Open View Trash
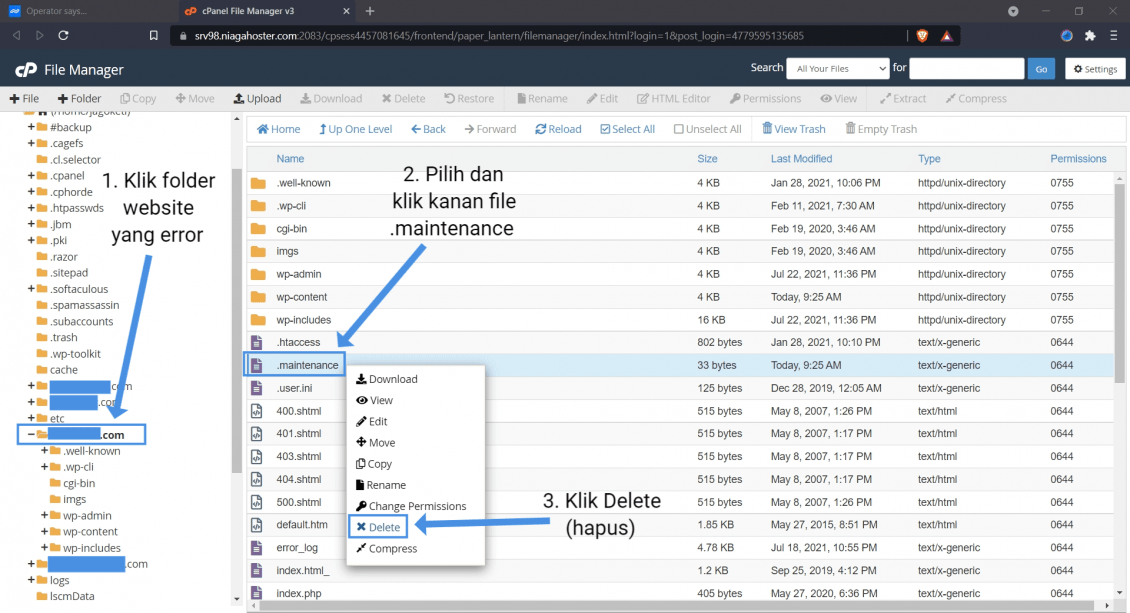Viewport: 1130px width, 613px height. coord(793,129)
